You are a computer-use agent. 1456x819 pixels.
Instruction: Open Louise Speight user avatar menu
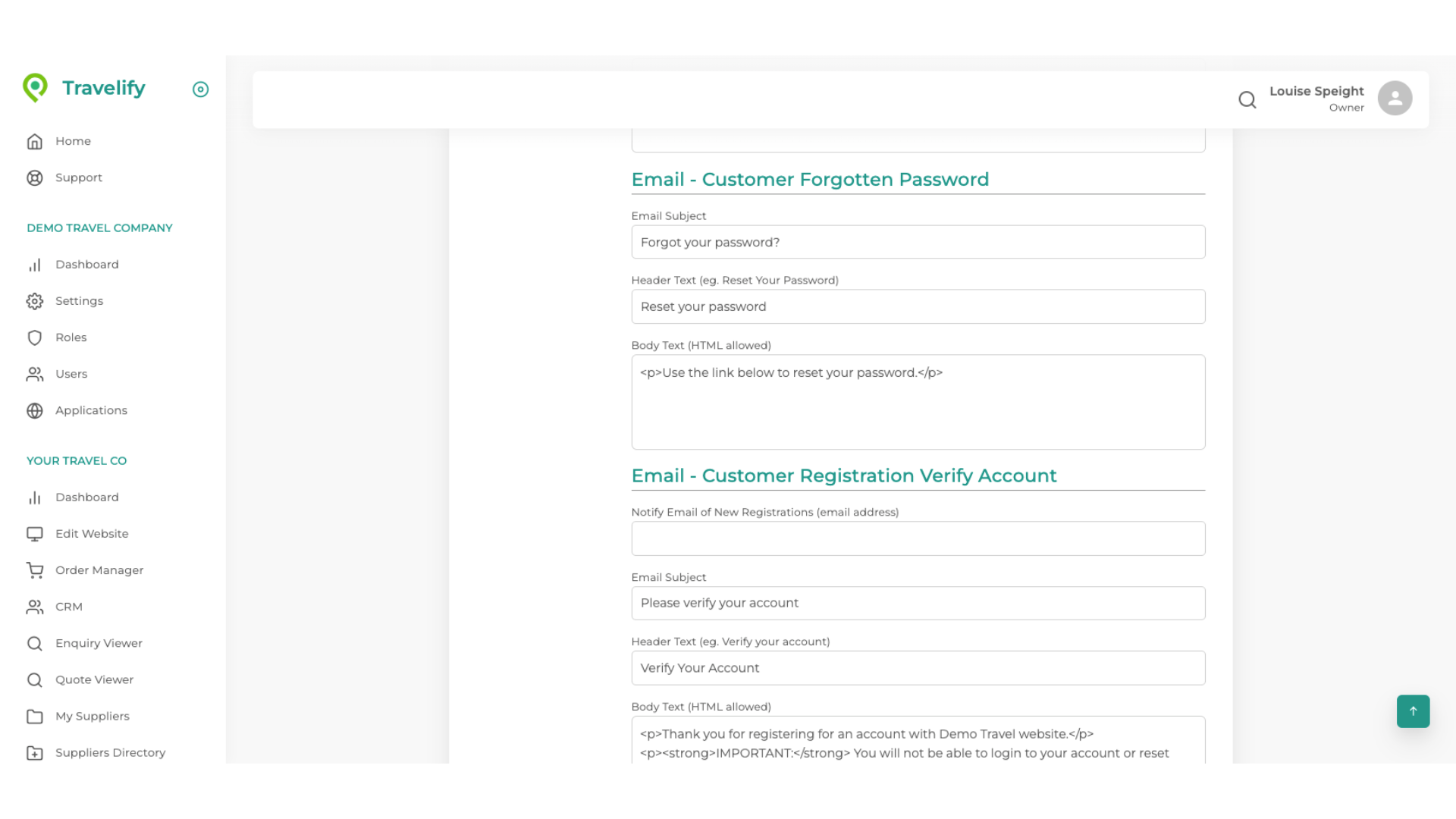pyautogui.click(x=1394, y=99)
